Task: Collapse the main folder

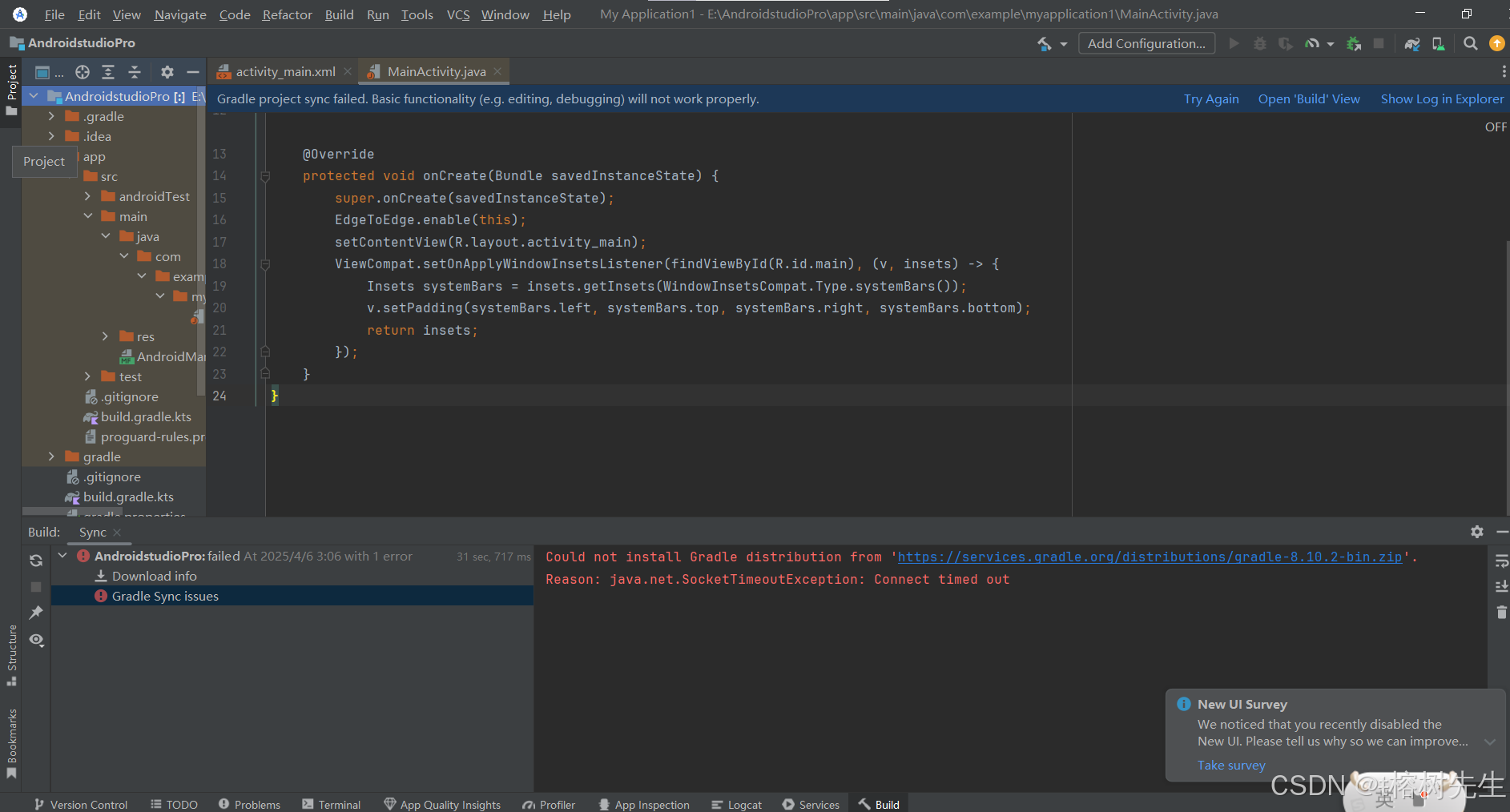Action: pos(88,216)
